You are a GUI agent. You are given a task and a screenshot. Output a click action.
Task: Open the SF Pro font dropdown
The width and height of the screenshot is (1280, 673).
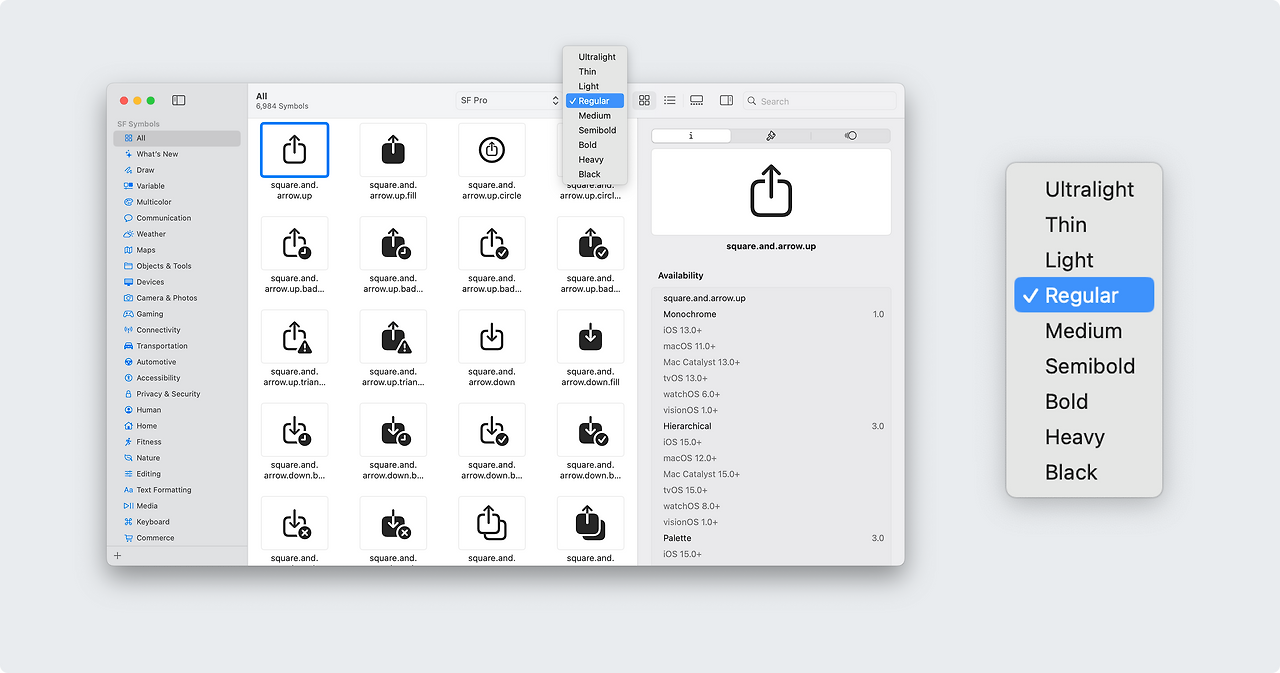click(509, 101)
